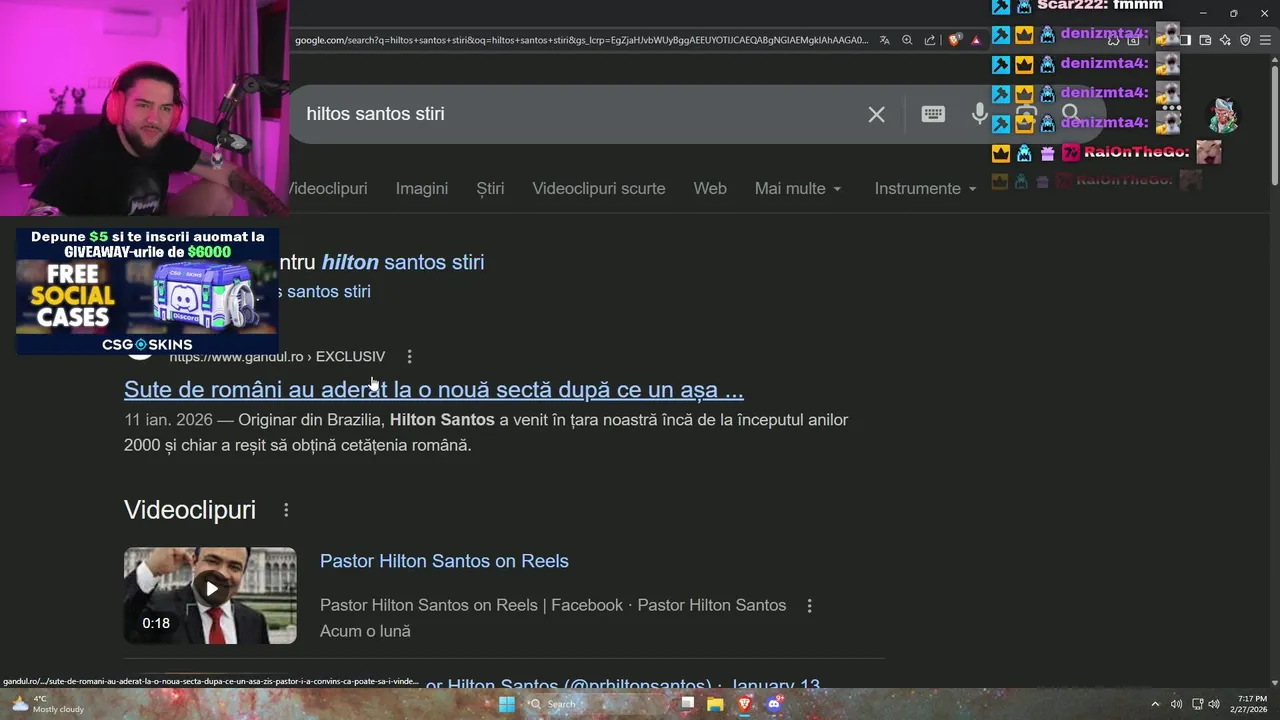Start voice search with microphone icon

click(980, 114)
